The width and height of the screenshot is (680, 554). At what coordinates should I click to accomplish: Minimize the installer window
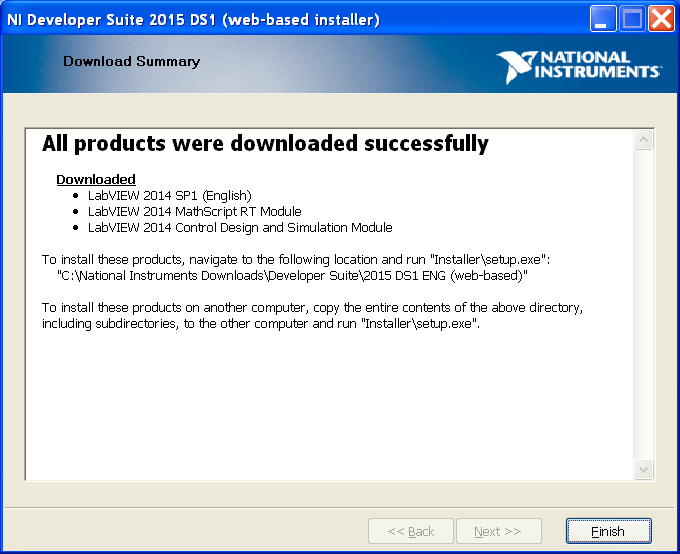(x=603, y=18)
